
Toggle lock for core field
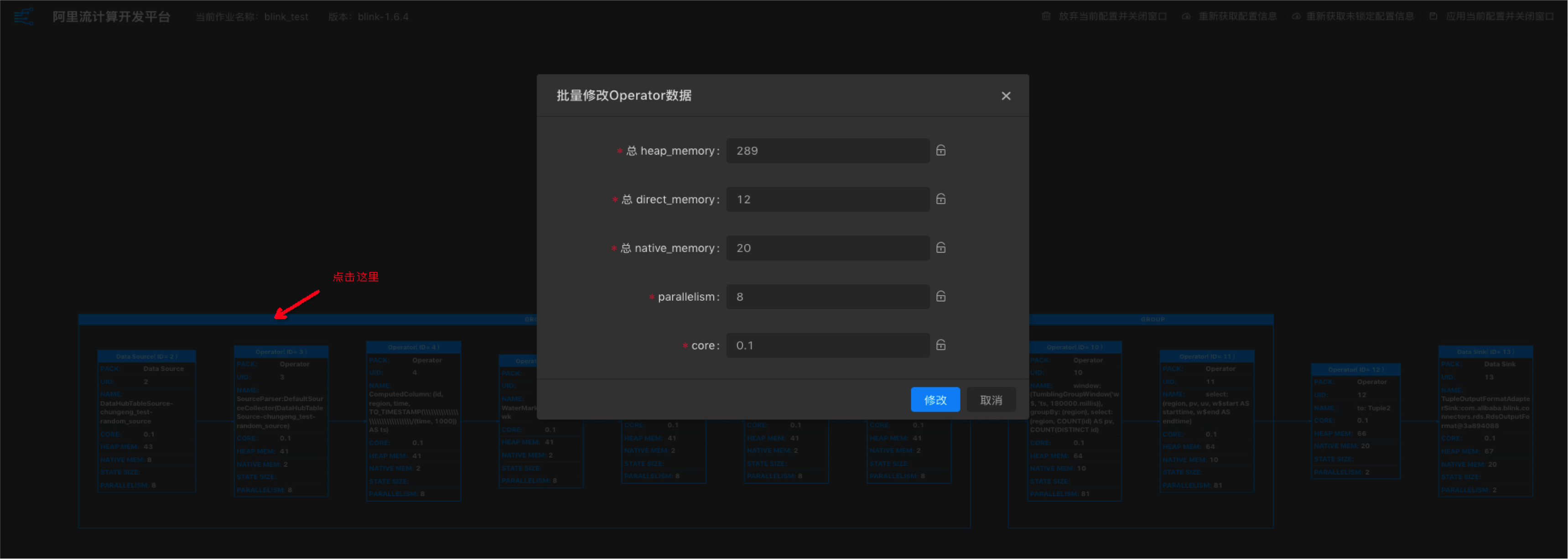tap(940, 345)
